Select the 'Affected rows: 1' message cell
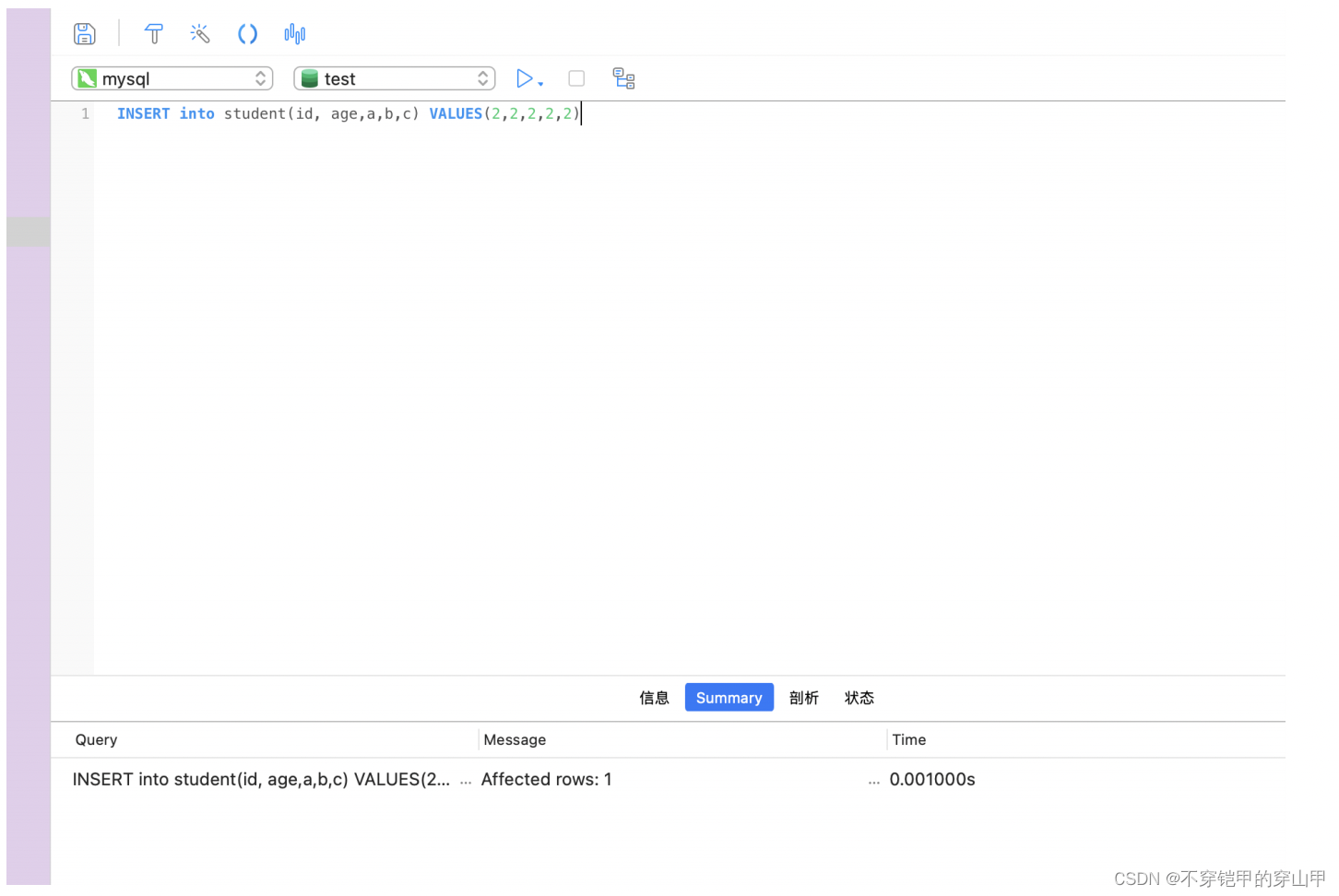This screenshot has height=896, width=1339. point(547,780)
